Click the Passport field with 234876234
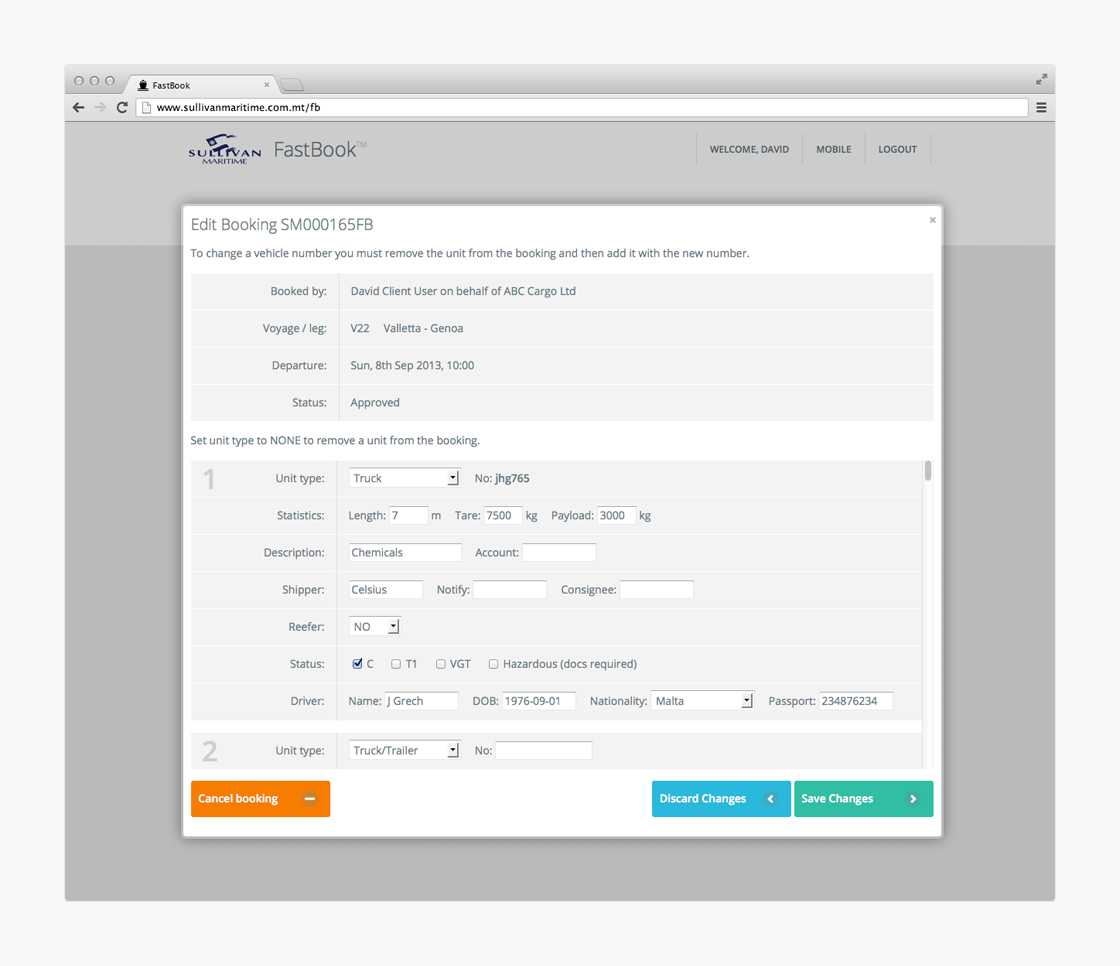 (x=856, y=701)
